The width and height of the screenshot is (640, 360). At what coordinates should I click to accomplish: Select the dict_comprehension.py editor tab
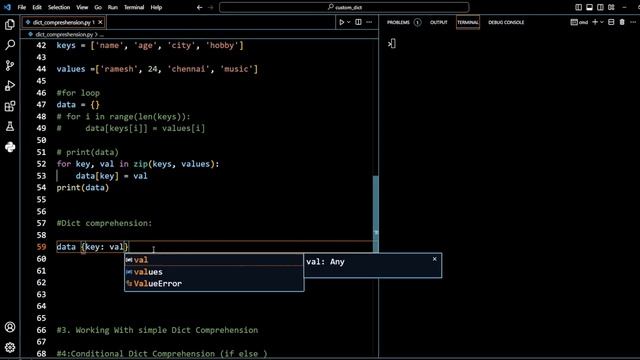point(64,22)
